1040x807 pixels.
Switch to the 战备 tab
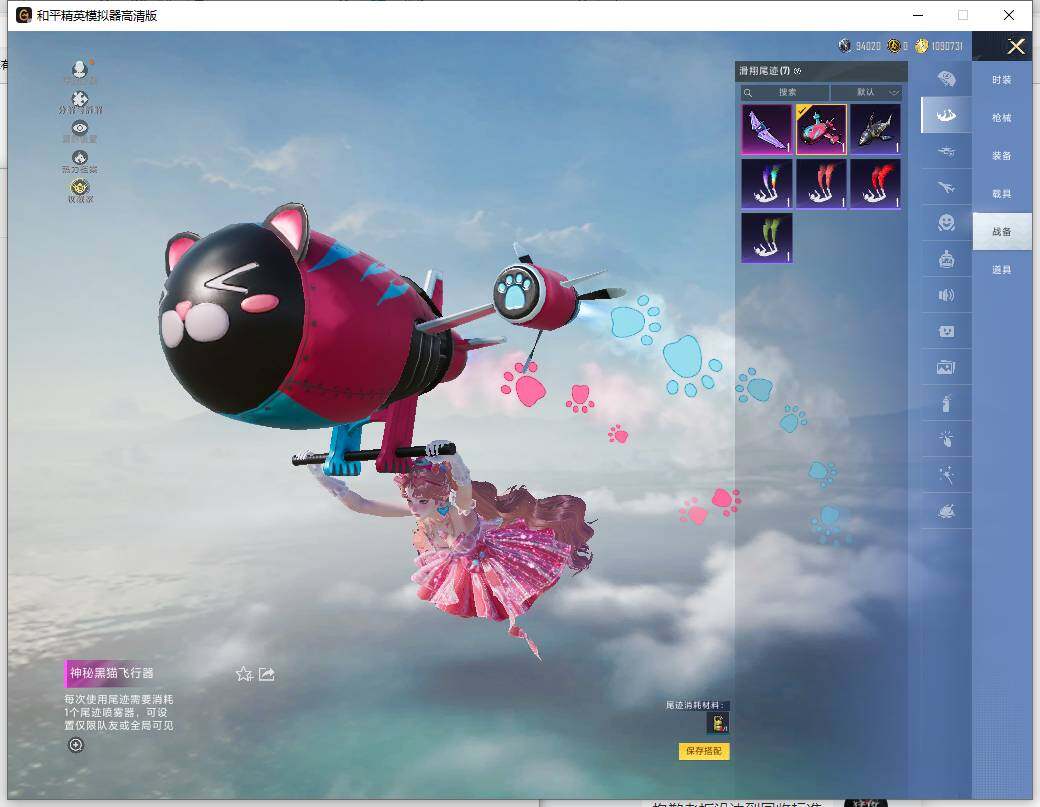pyautogui.click(x=1002, y=231)
